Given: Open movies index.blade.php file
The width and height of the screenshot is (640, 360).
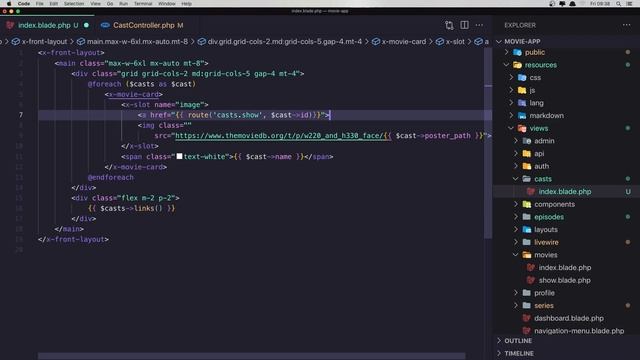Looking at the screenshot, I should [564, 267].
